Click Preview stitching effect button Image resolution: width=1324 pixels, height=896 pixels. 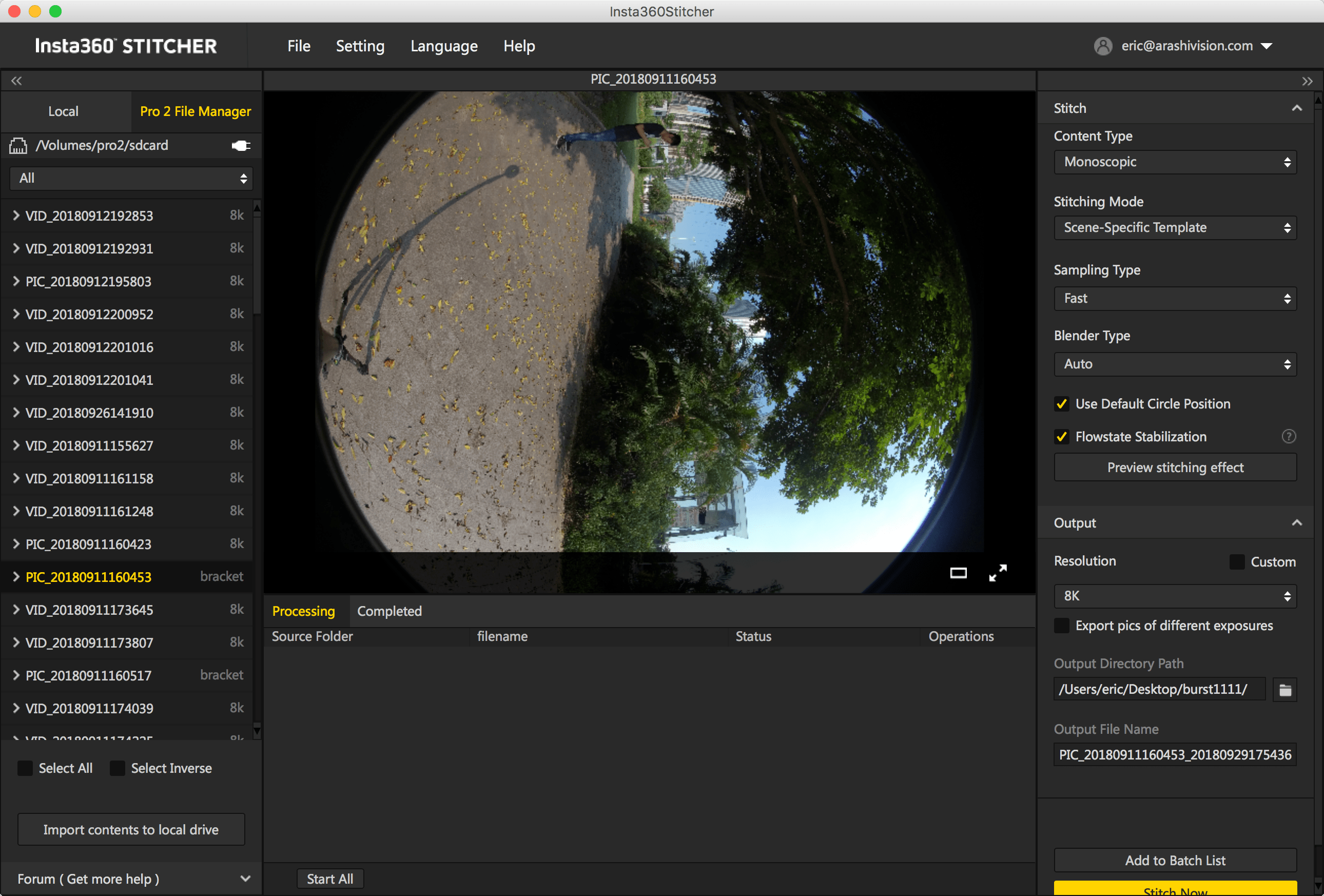click(1175, 468)
